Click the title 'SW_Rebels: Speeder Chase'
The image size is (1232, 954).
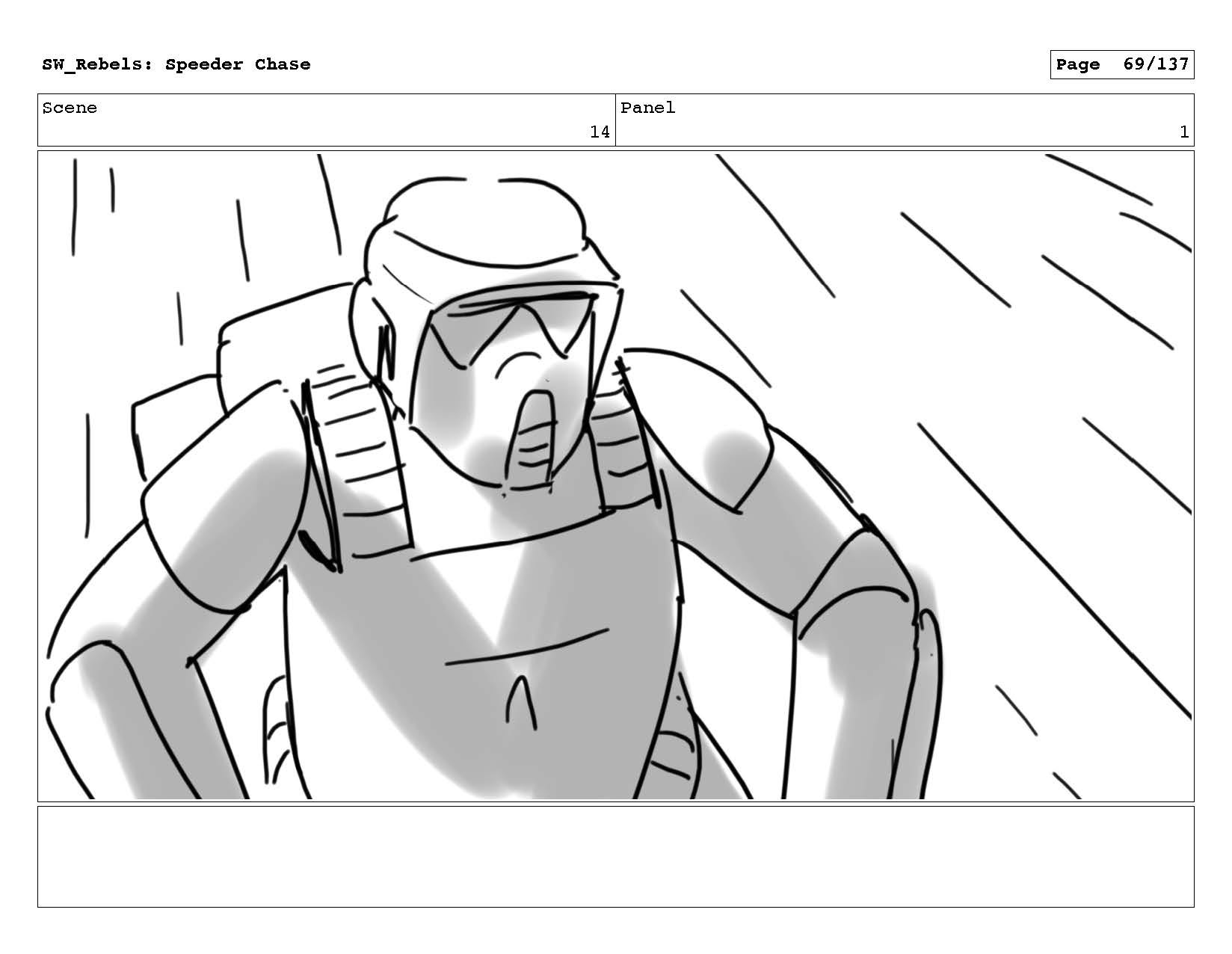click(176, 64)
